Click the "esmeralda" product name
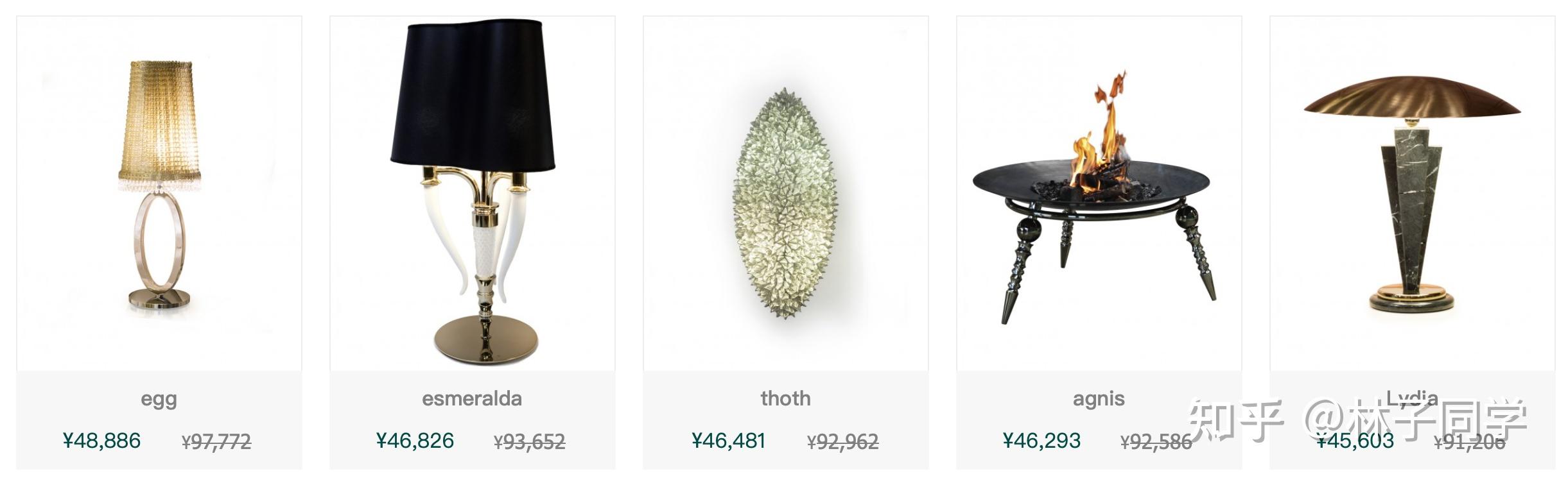Screen dimensions: 1568x485 pos(472,399)
